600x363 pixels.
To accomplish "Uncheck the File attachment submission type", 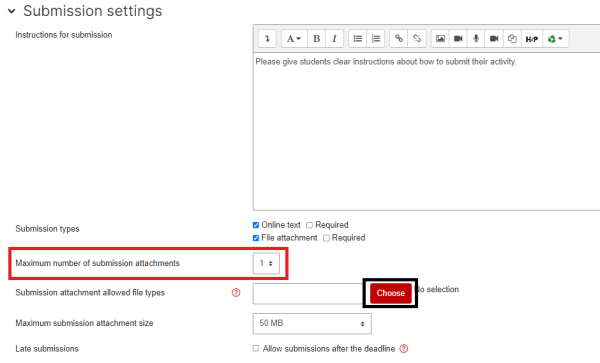I will click(256, 238).
